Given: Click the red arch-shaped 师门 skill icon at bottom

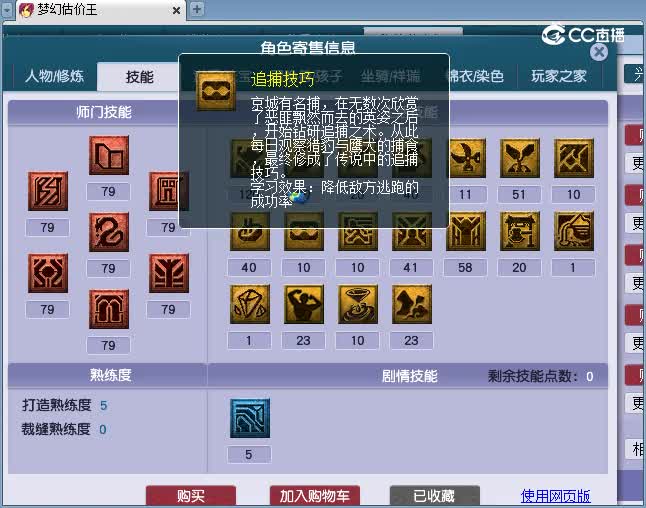Looking at the screenshot, I should pos(109,309).
